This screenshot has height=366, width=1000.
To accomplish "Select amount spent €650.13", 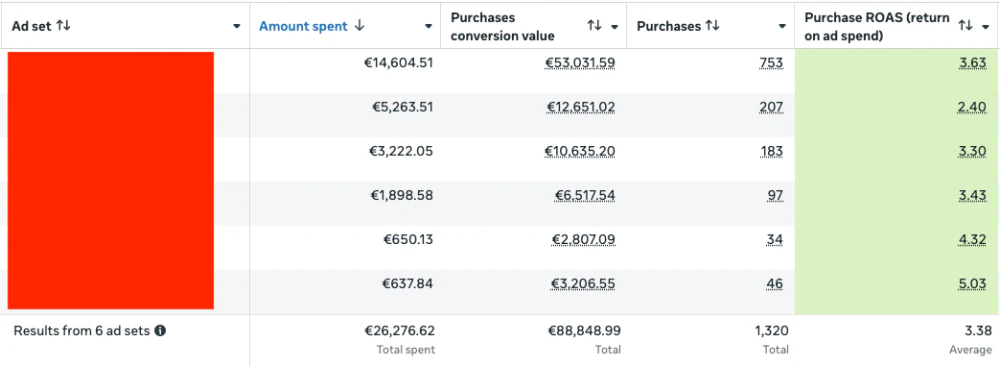I will pos(408,239).
